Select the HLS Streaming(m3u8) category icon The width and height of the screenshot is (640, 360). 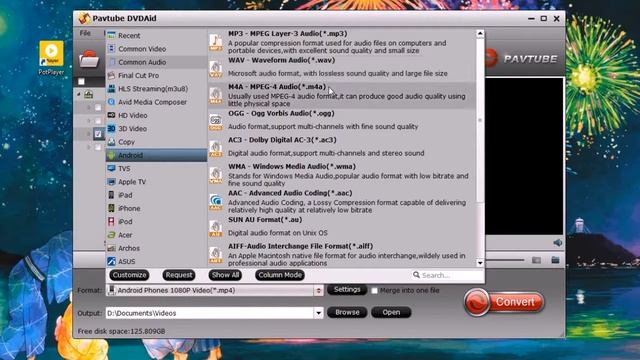click(x=111, y=89)
